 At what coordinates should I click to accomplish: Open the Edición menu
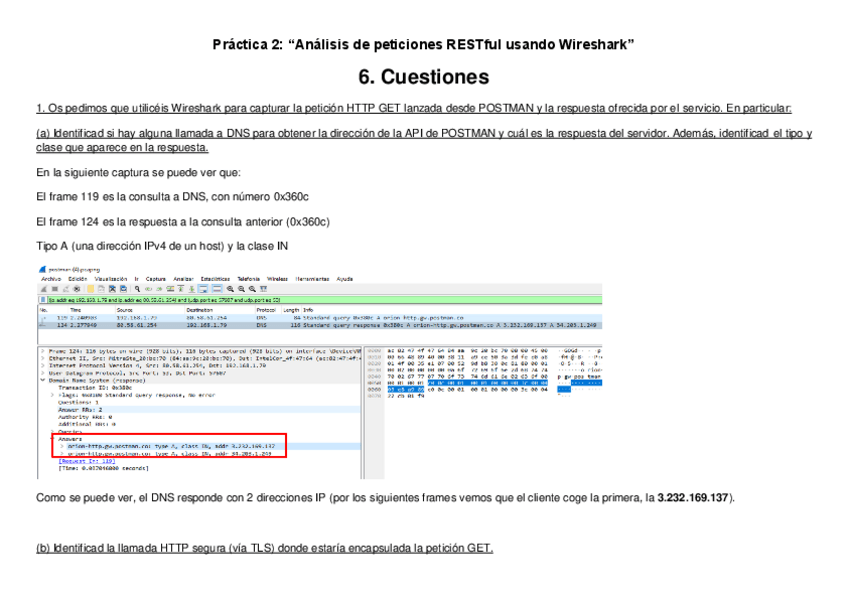(x=78, y=279)
